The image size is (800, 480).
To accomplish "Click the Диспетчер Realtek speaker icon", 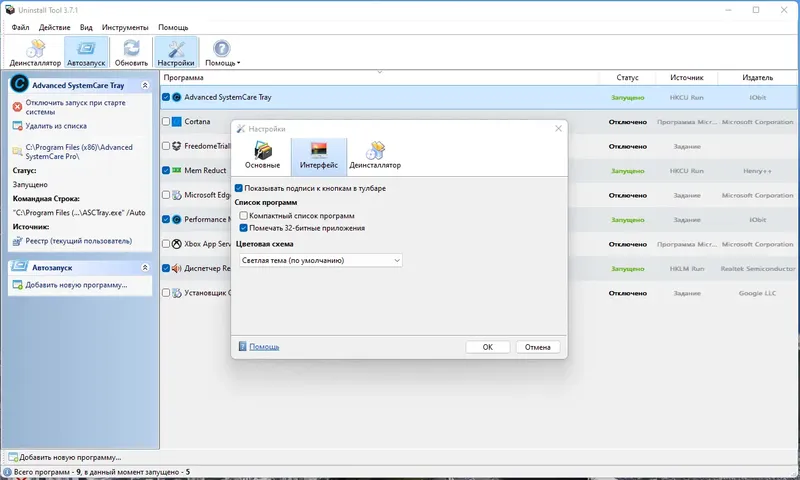I will coord(177,268).
